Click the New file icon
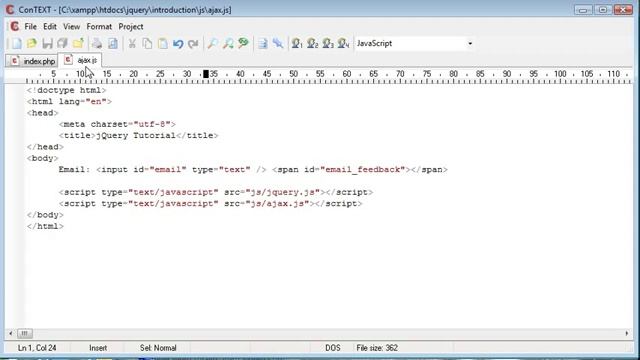 (x=17, y=43)
